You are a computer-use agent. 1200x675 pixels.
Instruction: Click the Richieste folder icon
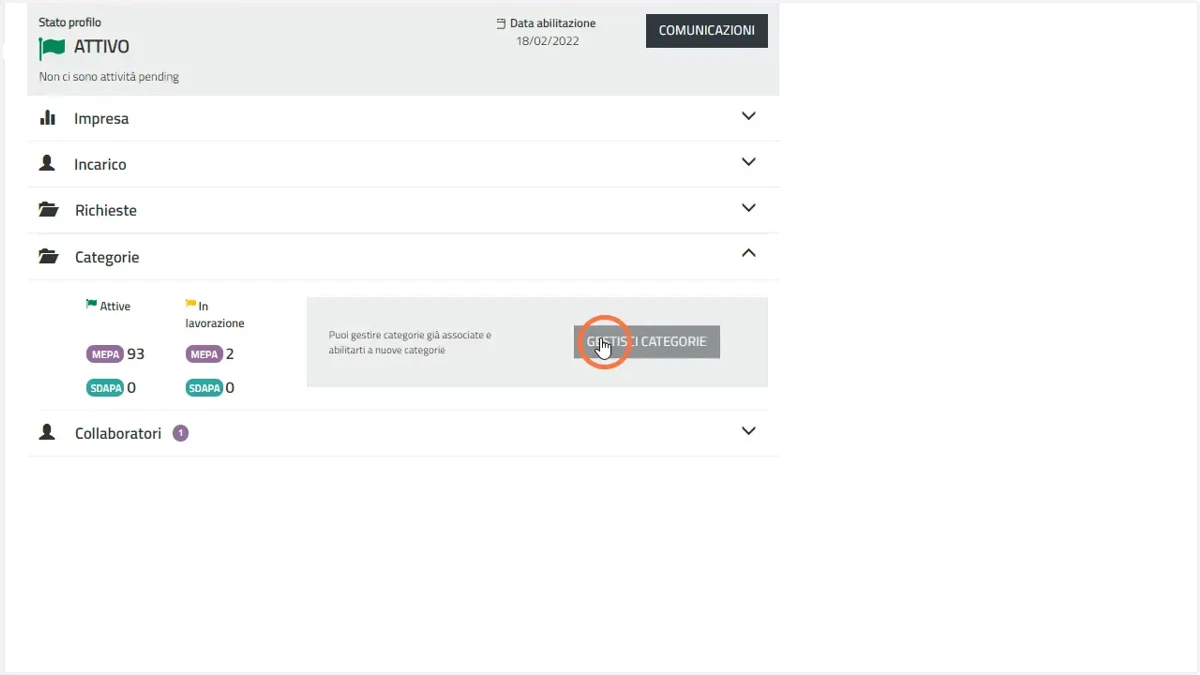tap(48, 210)
